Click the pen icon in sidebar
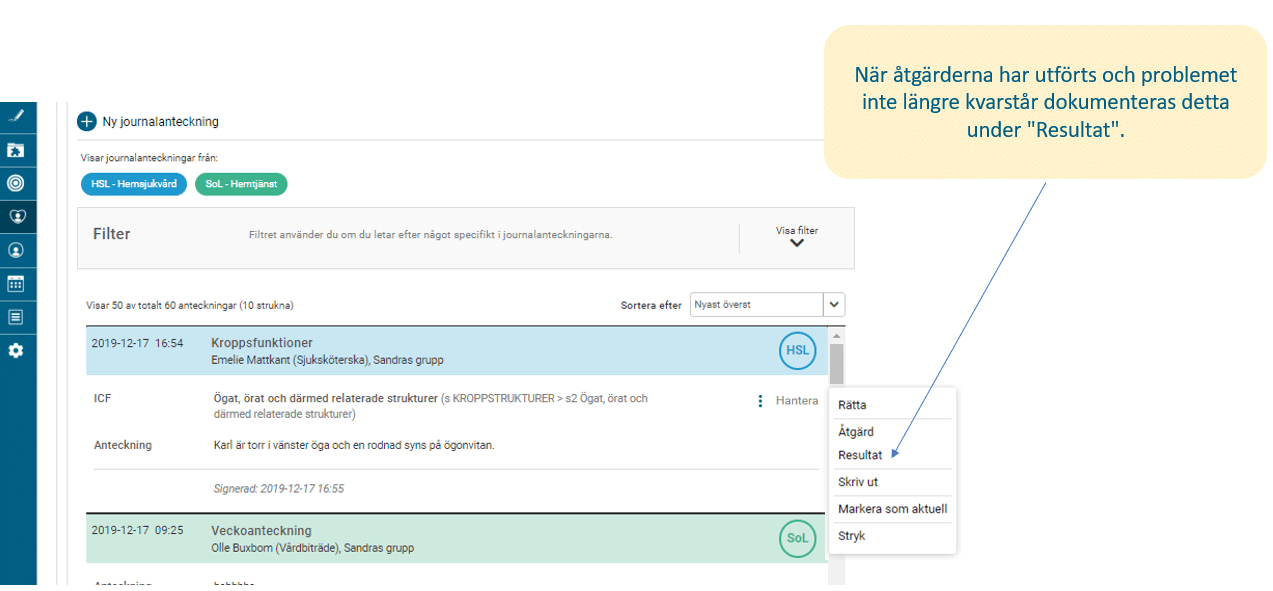 tap(16, 116)
